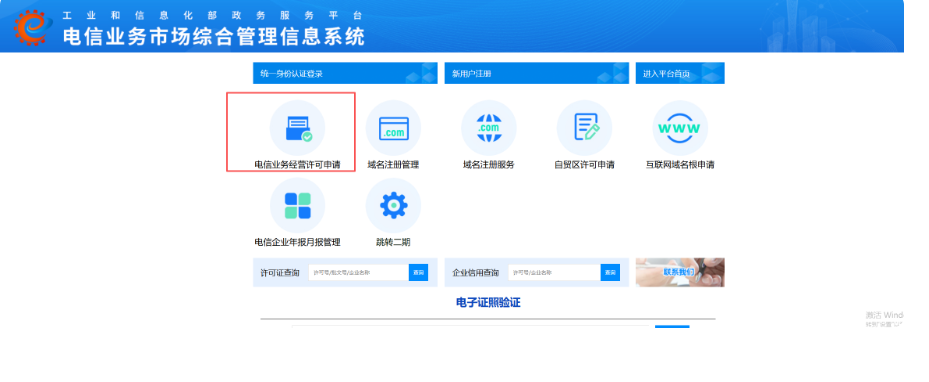This screenshot has height=382, width=929.
Task: Click the 电信企业年报月报管理 label text
Action: (x=297, y=242)
